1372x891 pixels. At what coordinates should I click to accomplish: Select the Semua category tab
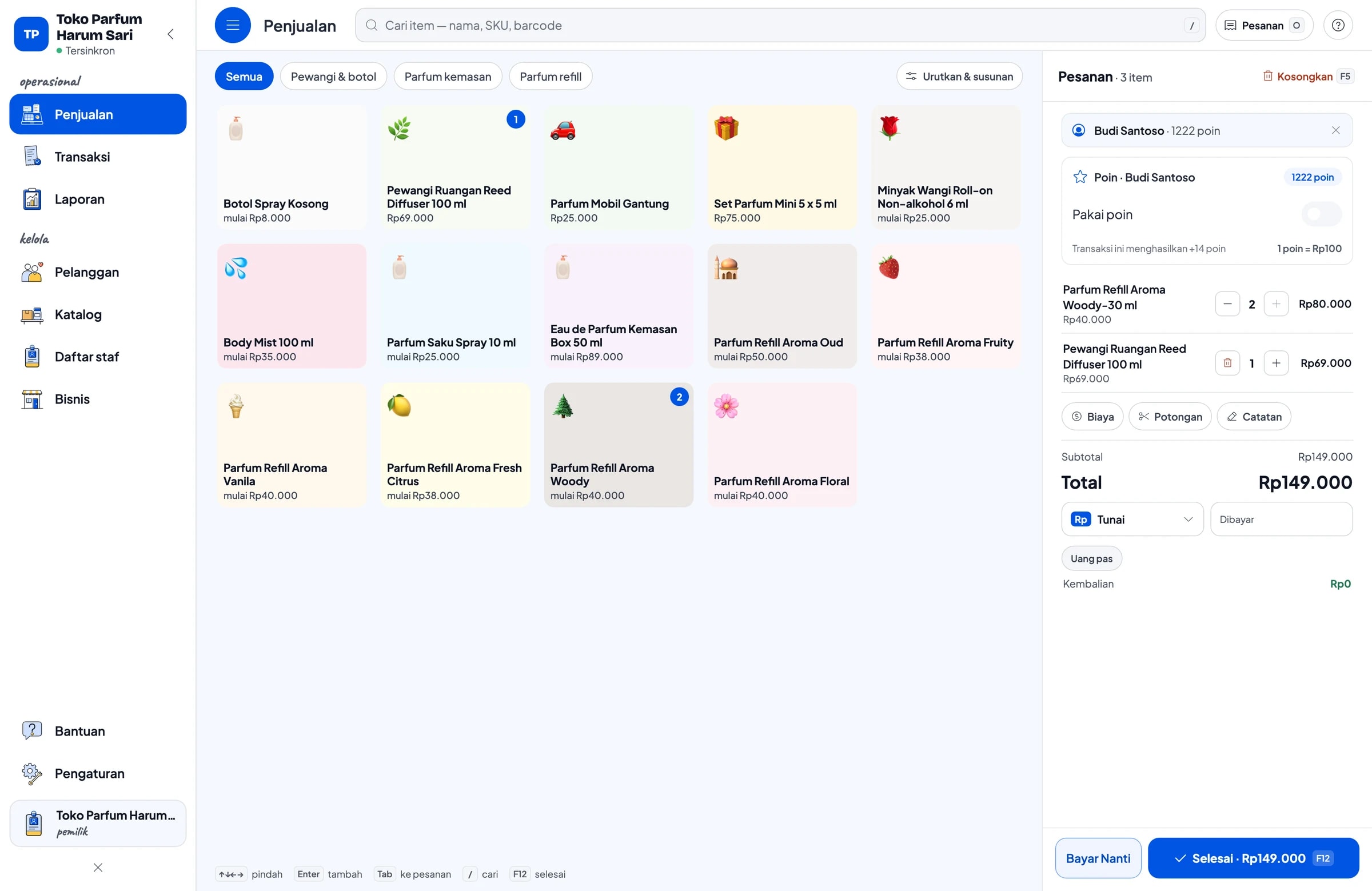point(244,77)
